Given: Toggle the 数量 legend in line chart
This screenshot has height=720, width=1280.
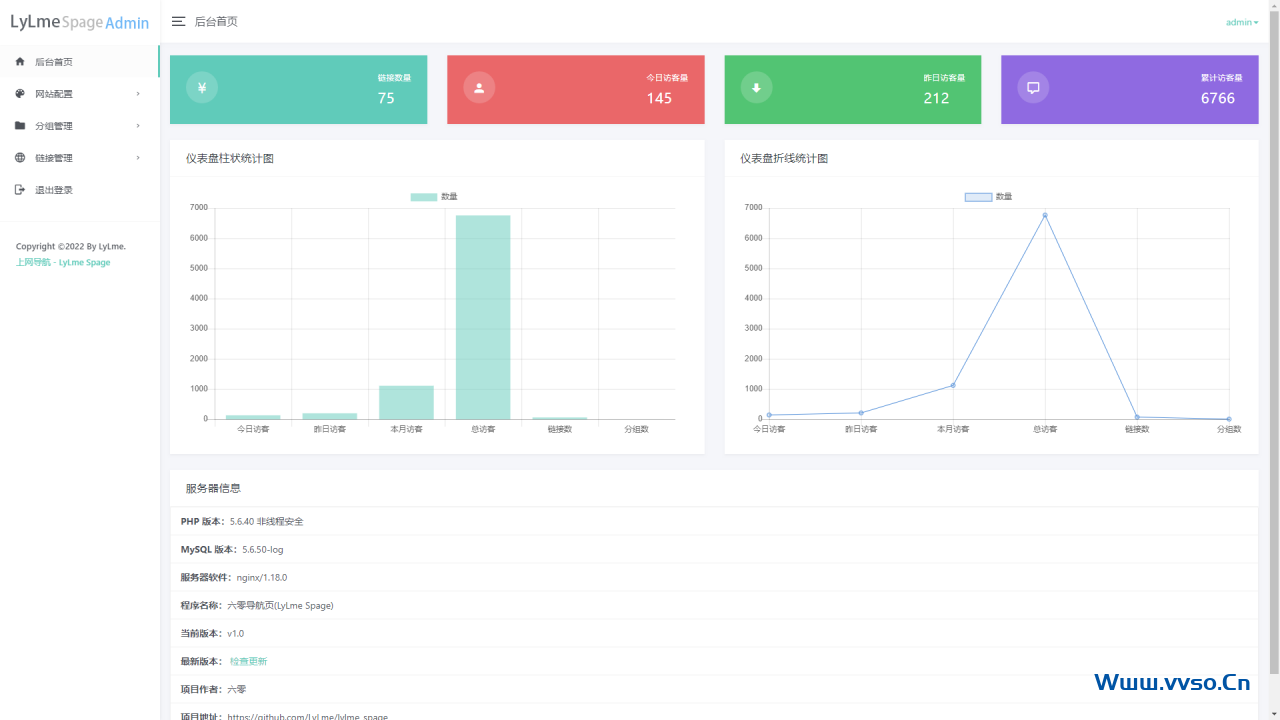Looking at the screenshot, I should coord(988,197).
